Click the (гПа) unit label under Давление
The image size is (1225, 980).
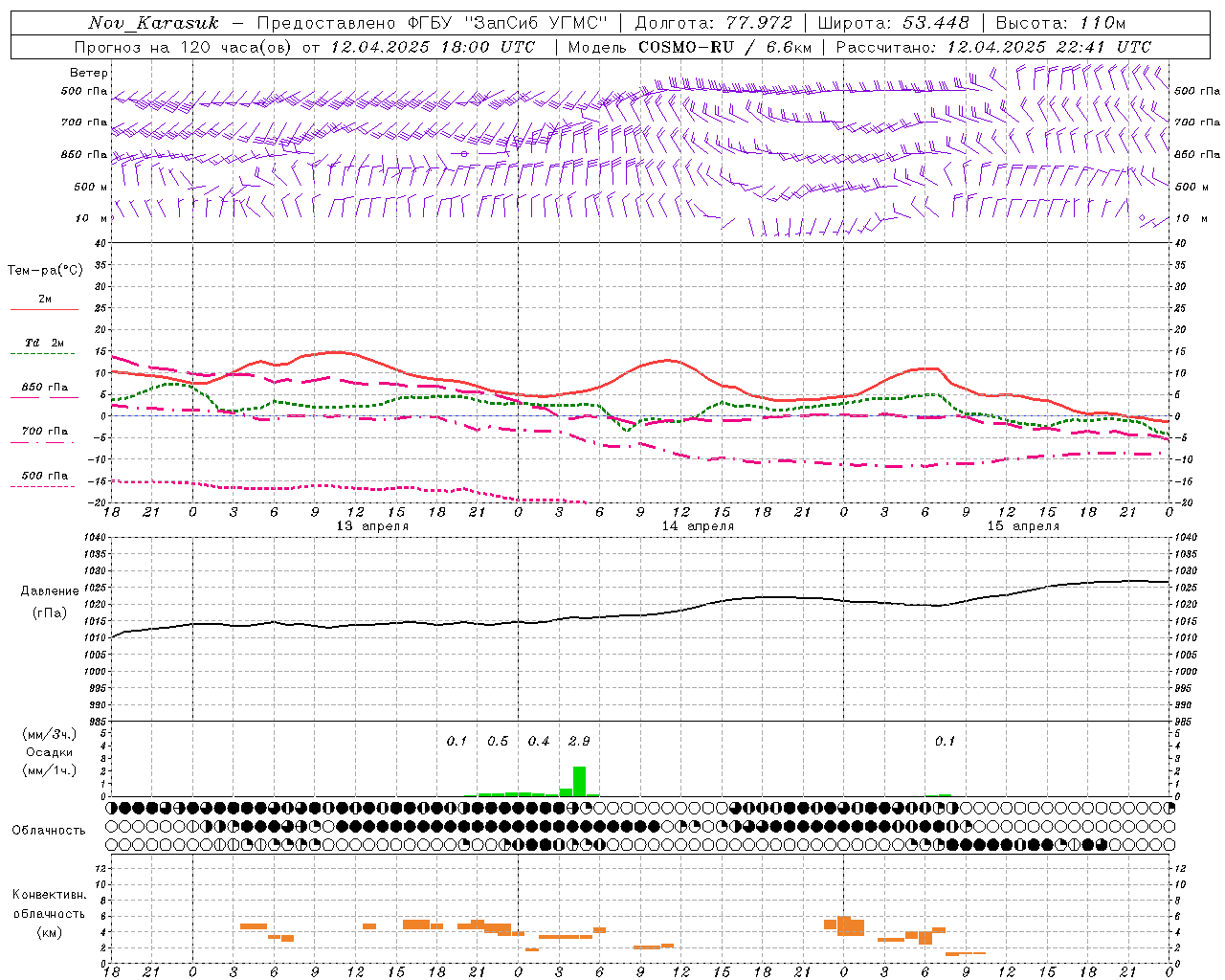(50, 613)
